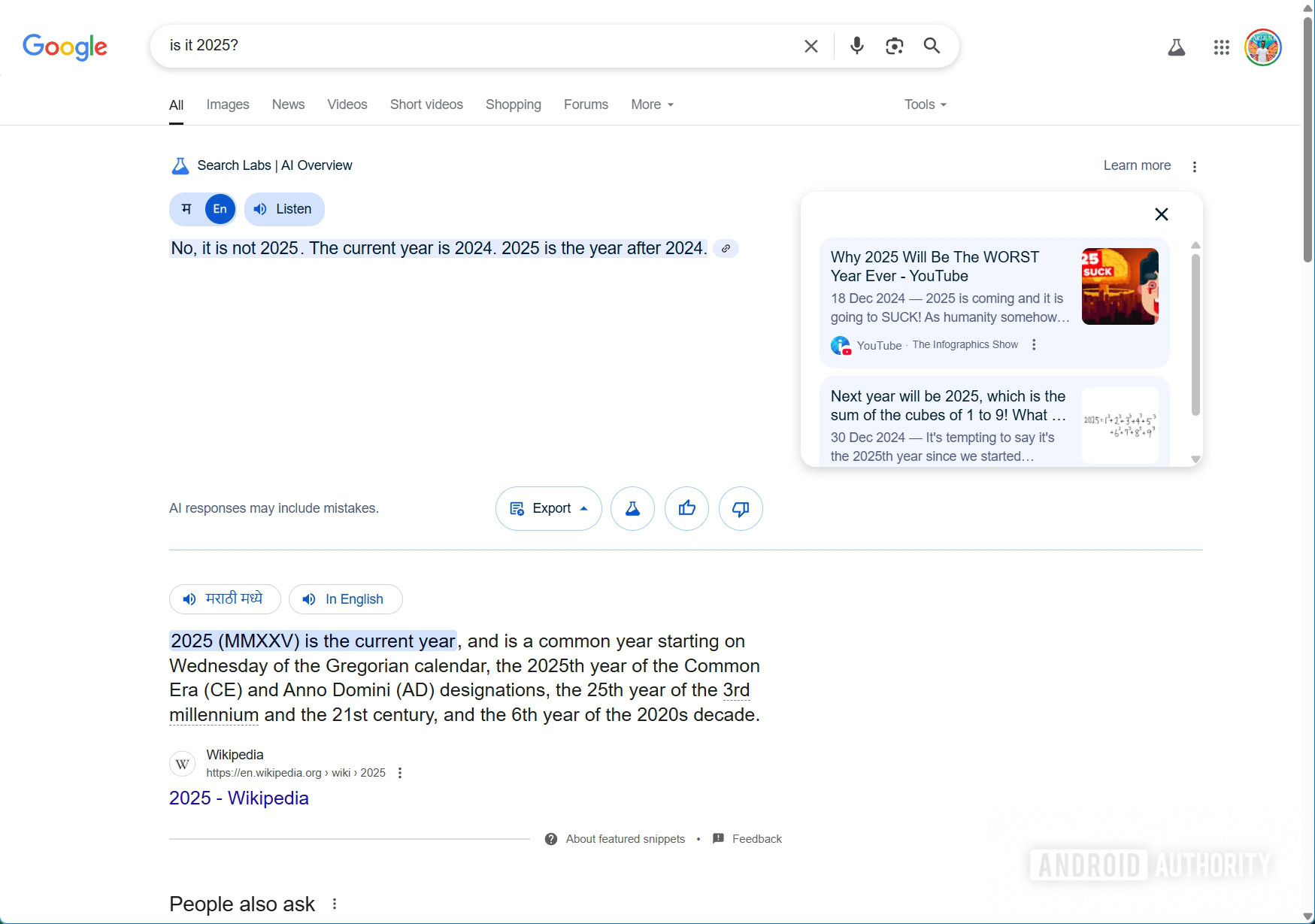Switch AI Overview language to Marathi
This screenshot has width=1315, height=924.
pyautogui.click(x=187, y=209)
